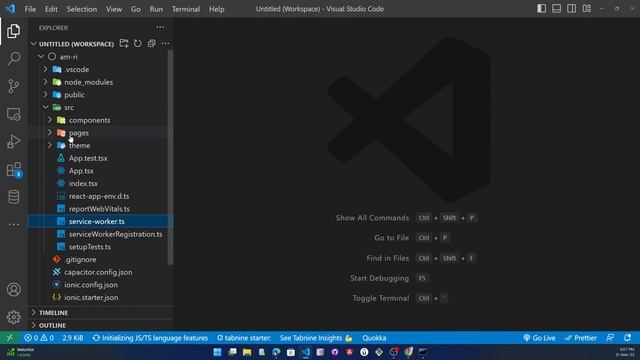
Task: Click the Go Live server button
Action: (x=539, y=338)
